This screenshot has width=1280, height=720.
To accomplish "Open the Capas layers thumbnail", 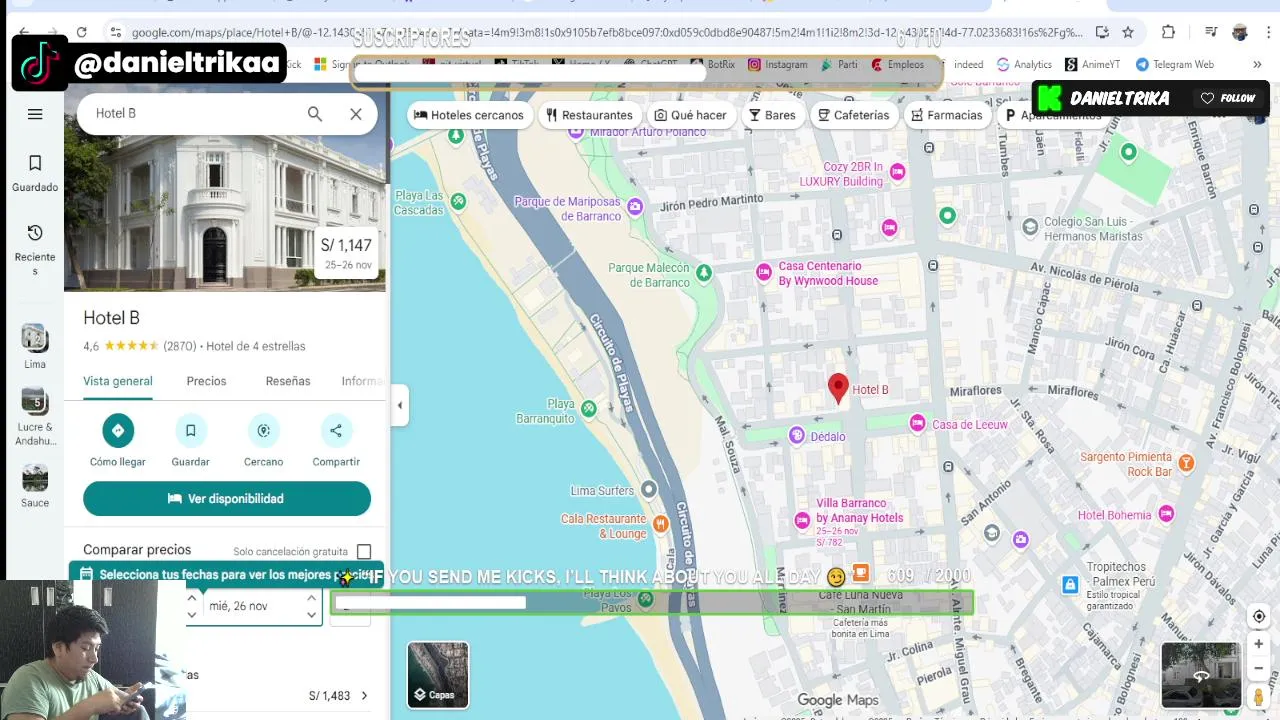I will [x=438, y=674].
